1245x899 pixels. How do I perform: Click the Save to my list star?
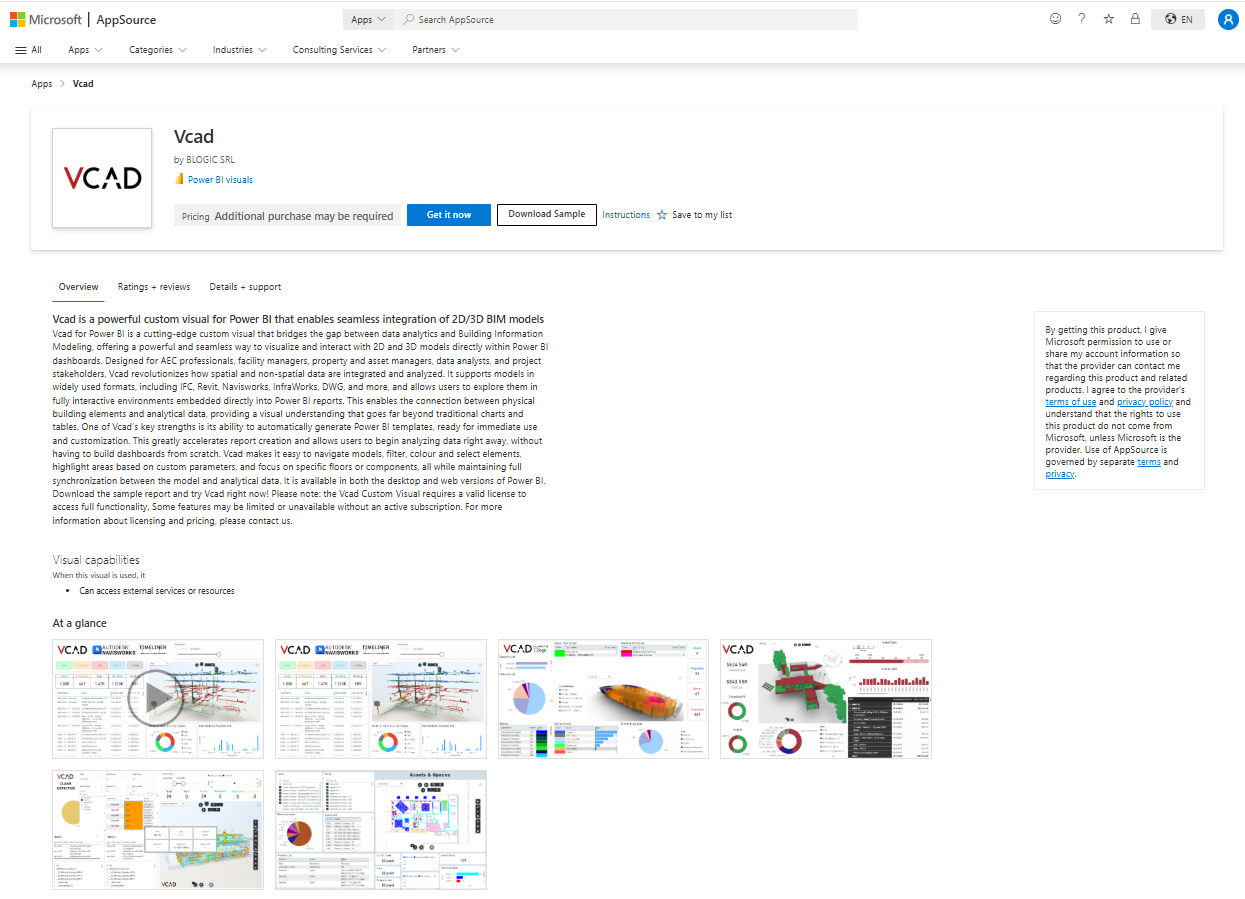pyautogui.click(x=662, y=215)
